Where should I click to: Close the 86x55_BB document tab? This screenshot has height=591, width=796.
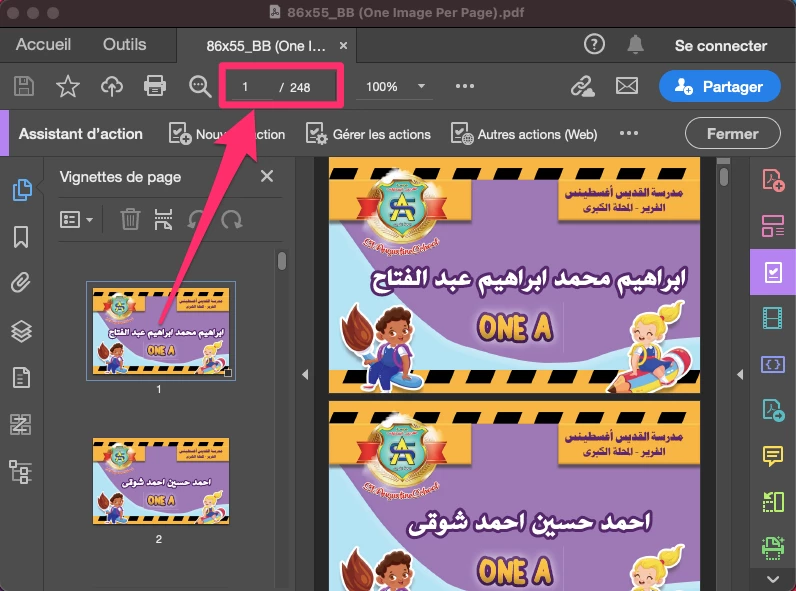pos(344,46)
